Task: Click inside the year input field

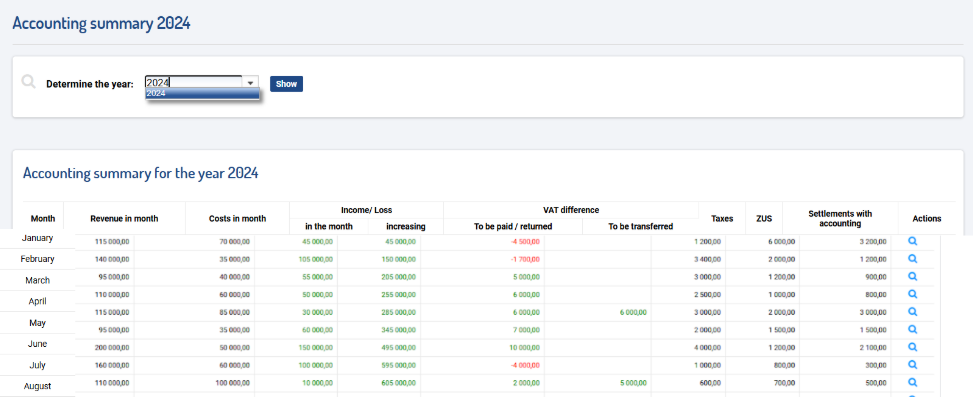Action: click(193, 83)
